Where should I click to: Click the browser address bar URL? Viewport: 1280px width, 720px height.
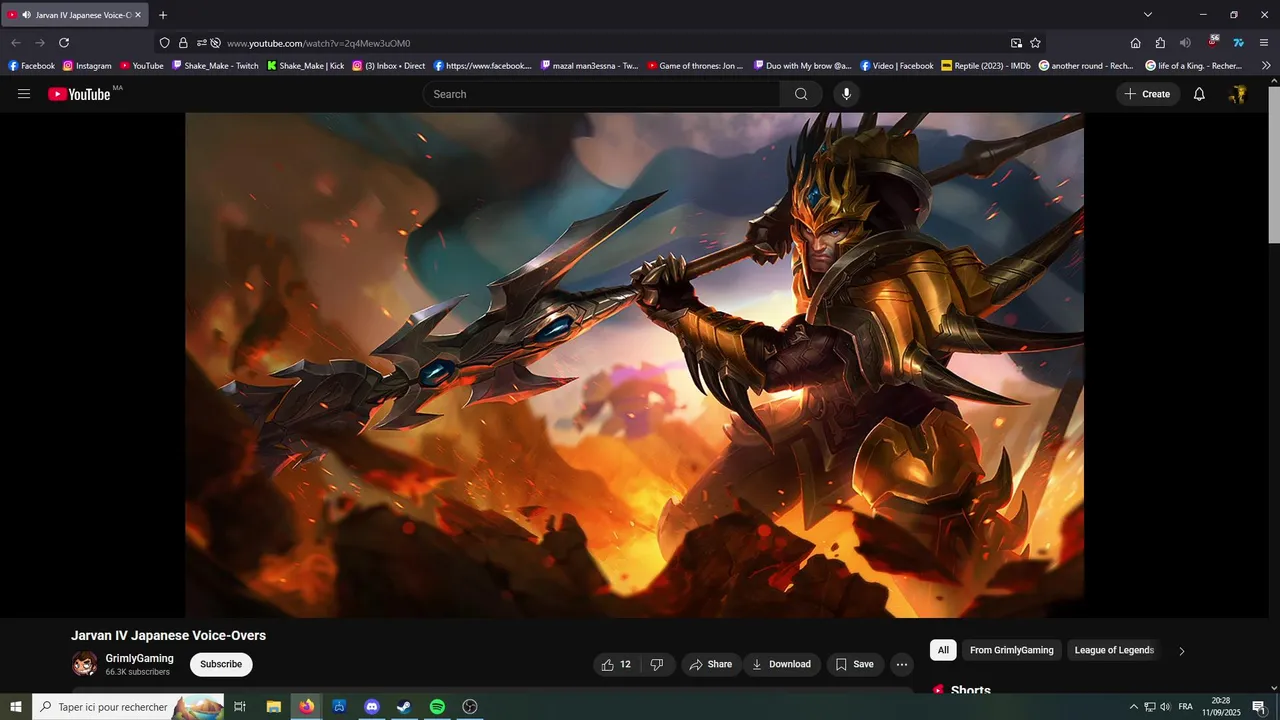coord(318,43)
